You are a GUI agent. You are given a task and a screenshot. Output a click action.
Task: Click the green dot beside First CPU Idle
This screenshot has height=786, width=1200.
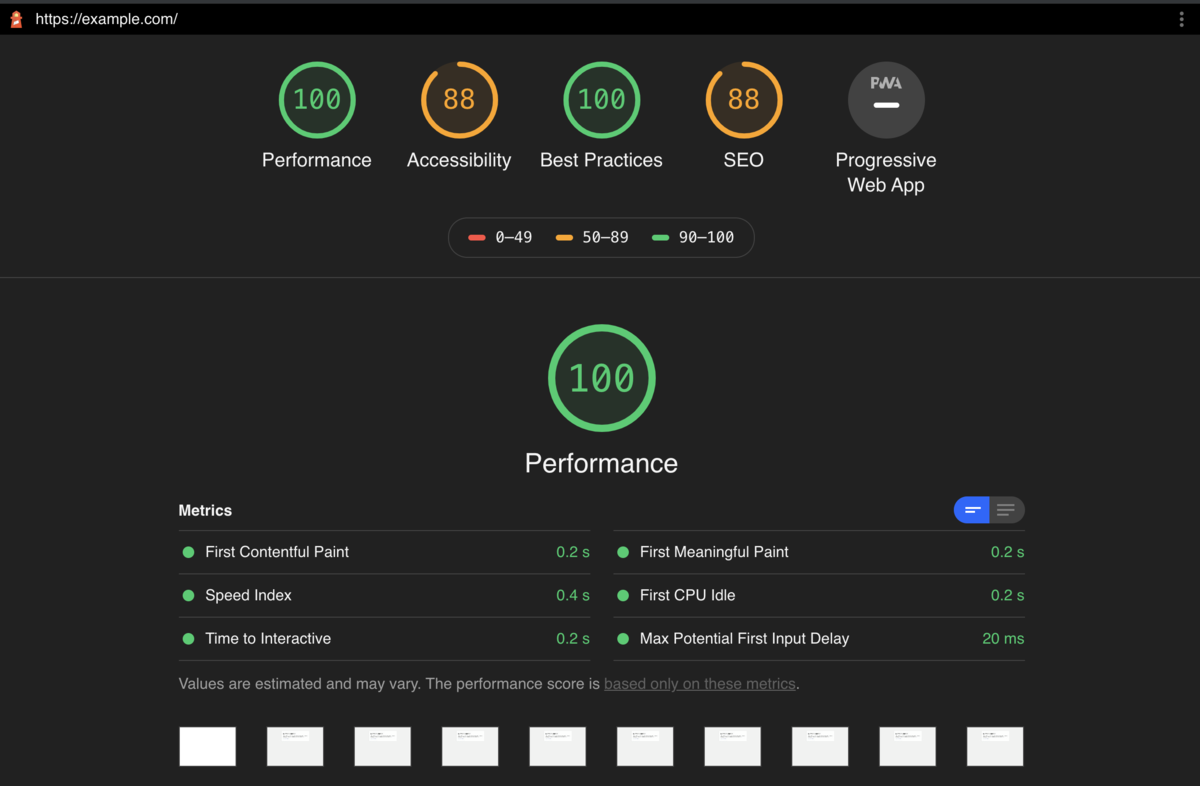[623, 595]
